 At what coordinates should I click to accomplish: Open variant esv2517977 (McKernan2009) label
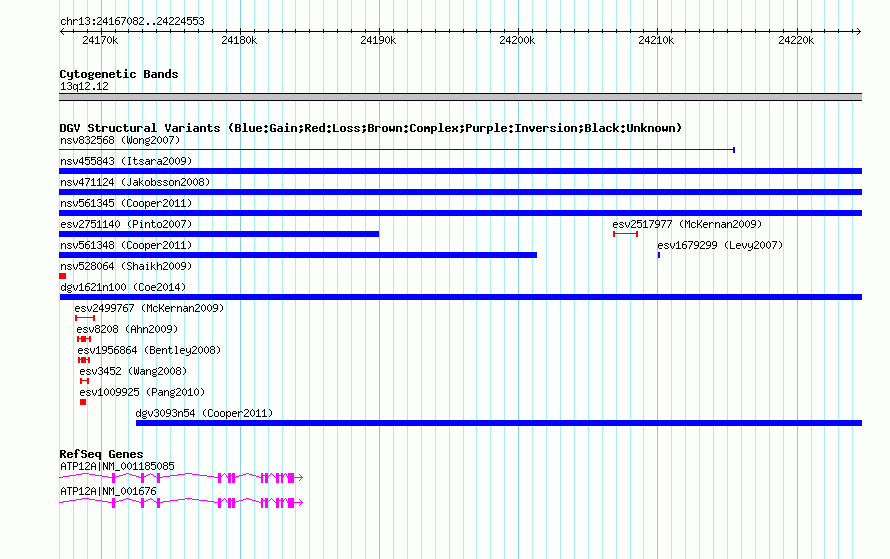(x=687, y=224)
